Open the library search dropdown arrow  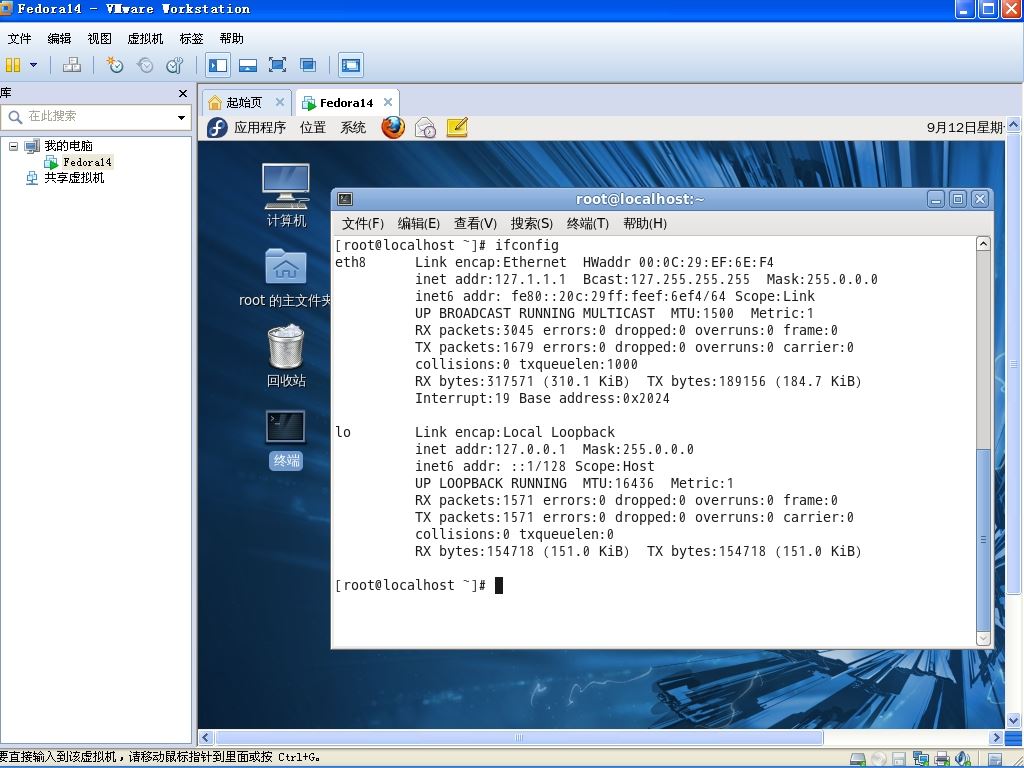(181, 118)
